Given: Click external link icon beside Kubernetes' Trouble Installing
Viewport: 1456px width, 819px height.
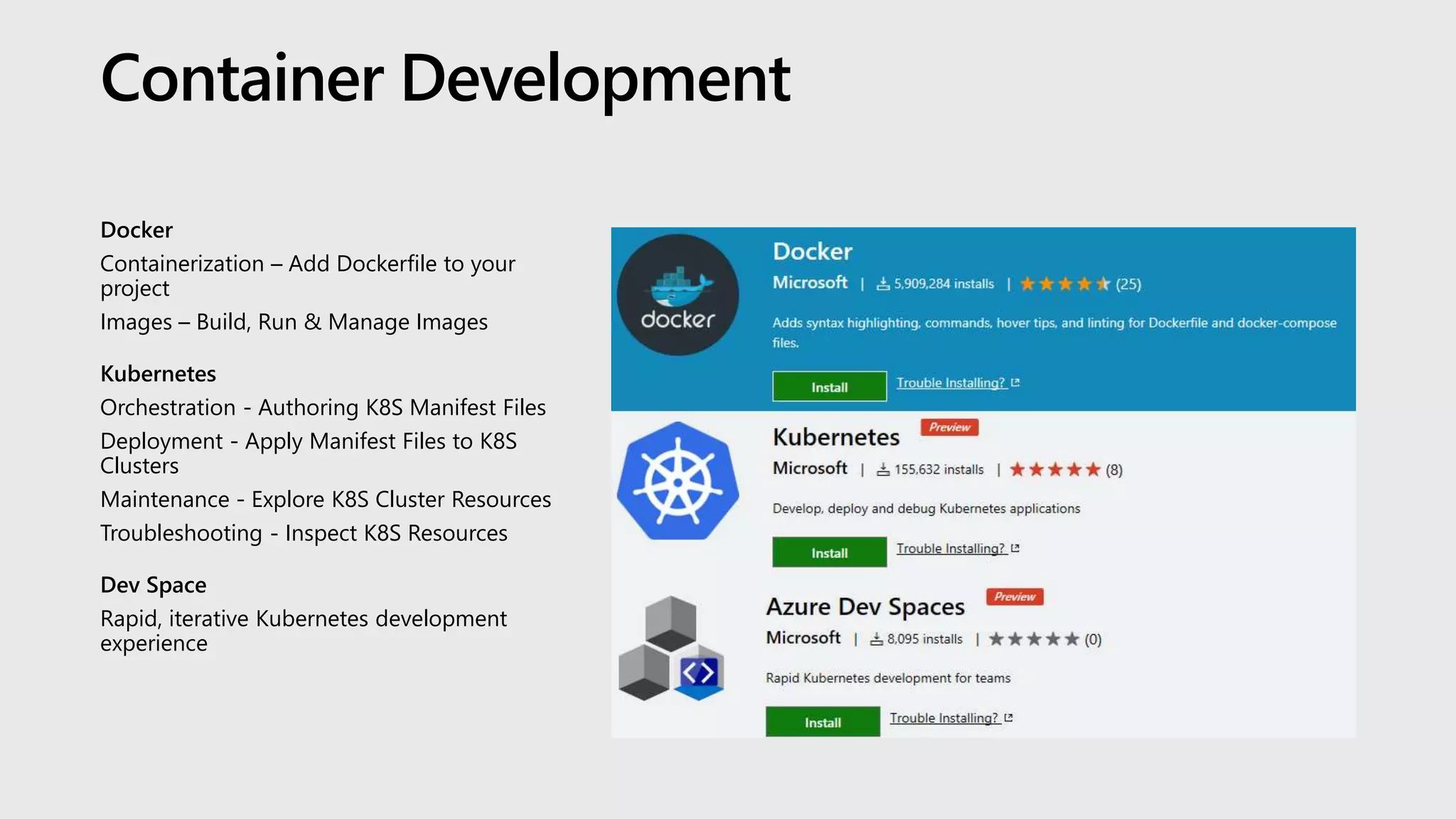Looking at the screenshot, I should [1015, 548].
